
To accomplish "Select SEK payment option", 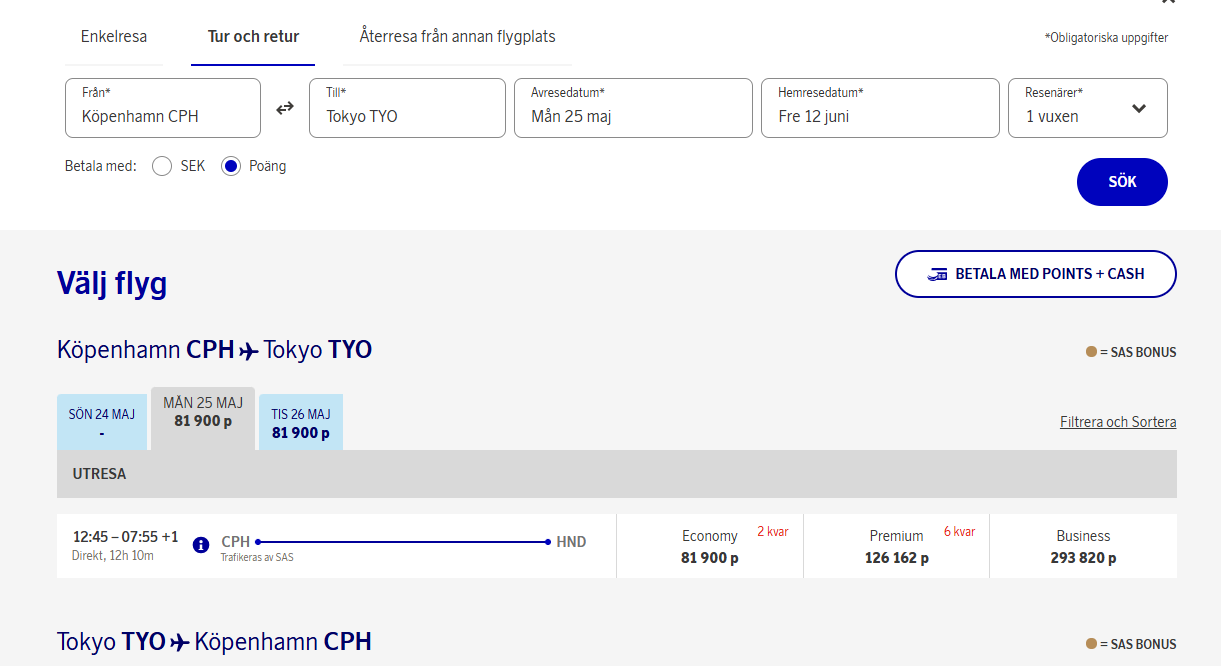I will coord(162,167).
